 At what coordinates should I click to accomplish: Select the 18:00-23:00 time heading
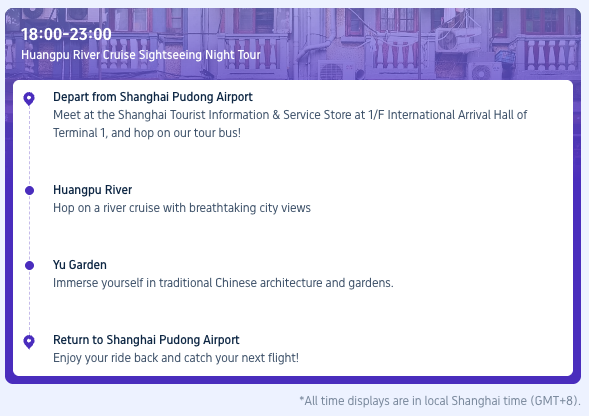(66, 34)
